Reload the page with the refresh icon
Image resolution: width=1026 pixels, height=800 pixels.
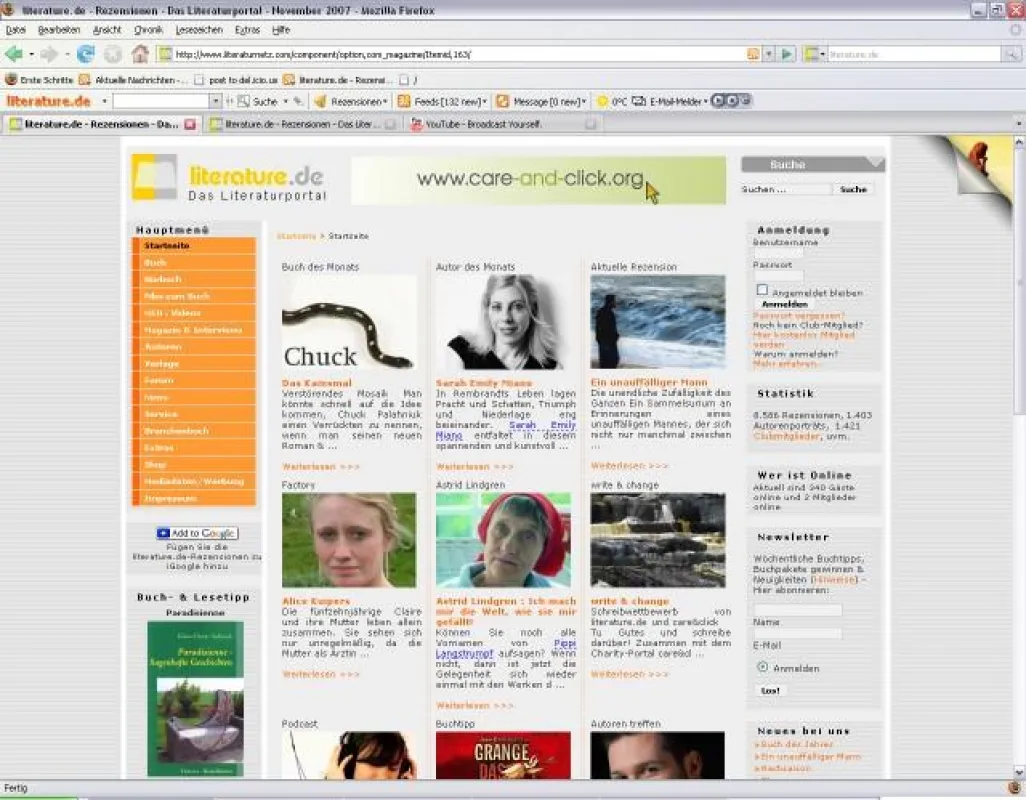86,54
